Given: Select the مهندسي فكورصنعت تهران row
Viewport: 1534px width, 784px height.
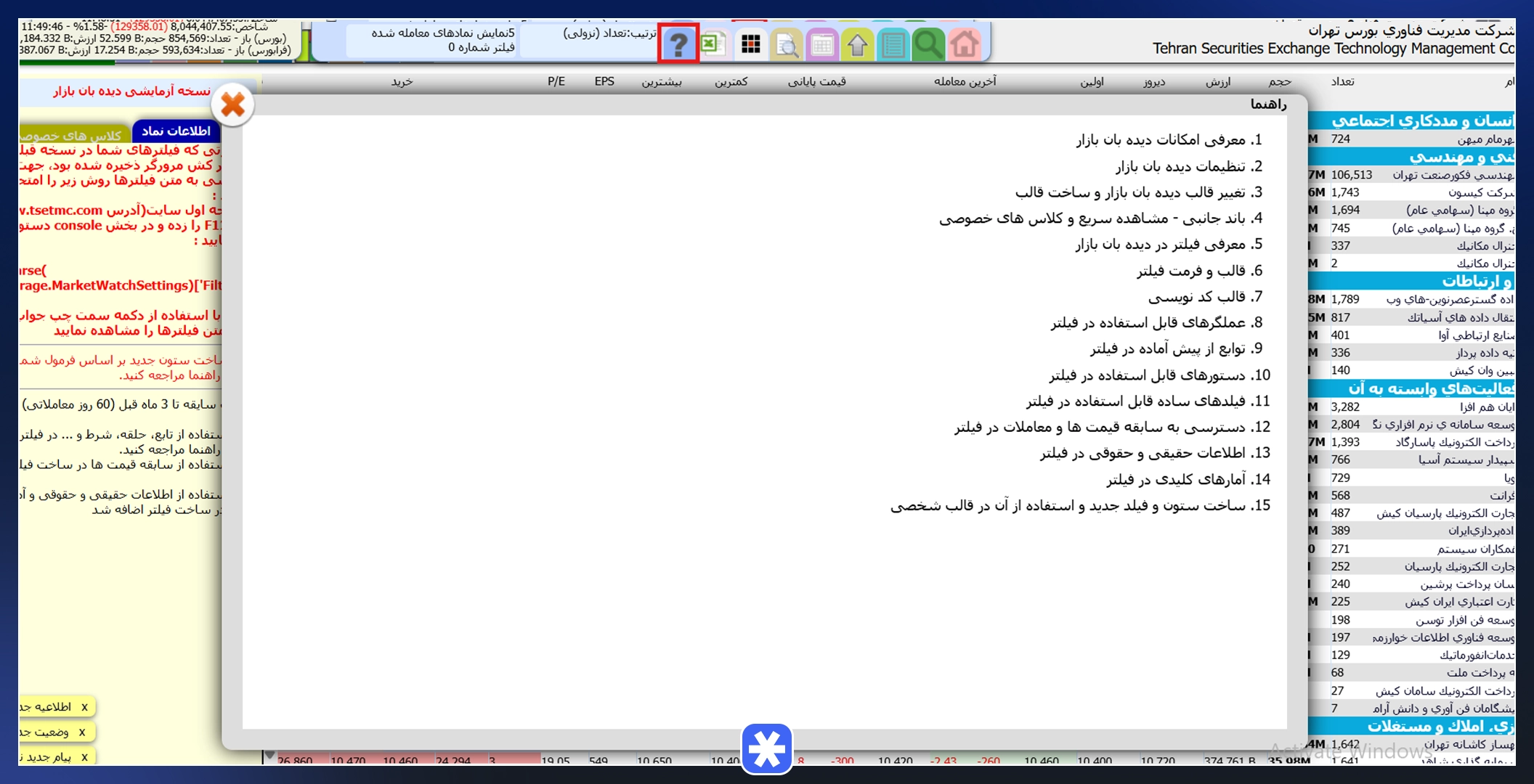Looking at the screenshot, I should 1411,175.
